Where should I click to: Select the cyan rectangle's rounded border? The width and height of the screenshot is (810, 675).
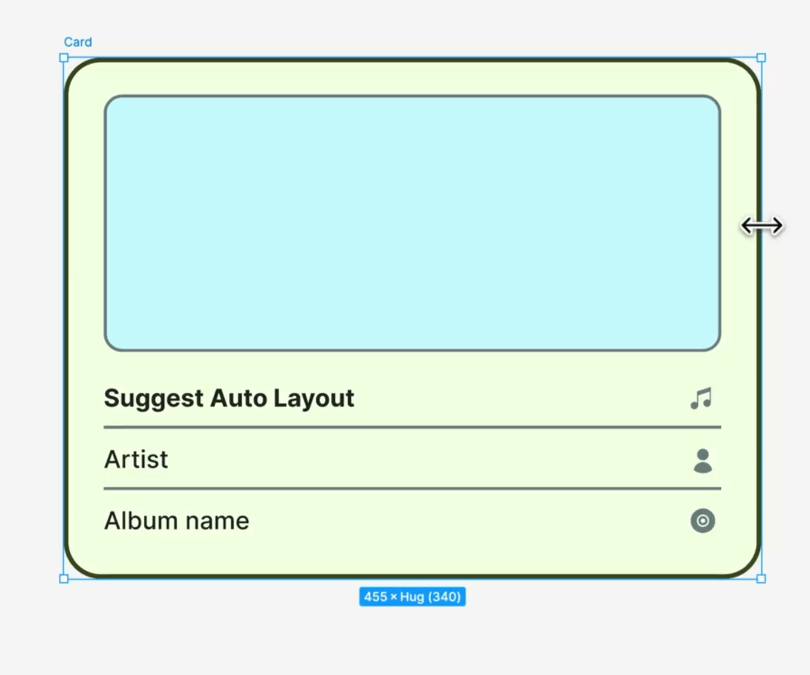point(412,97)
